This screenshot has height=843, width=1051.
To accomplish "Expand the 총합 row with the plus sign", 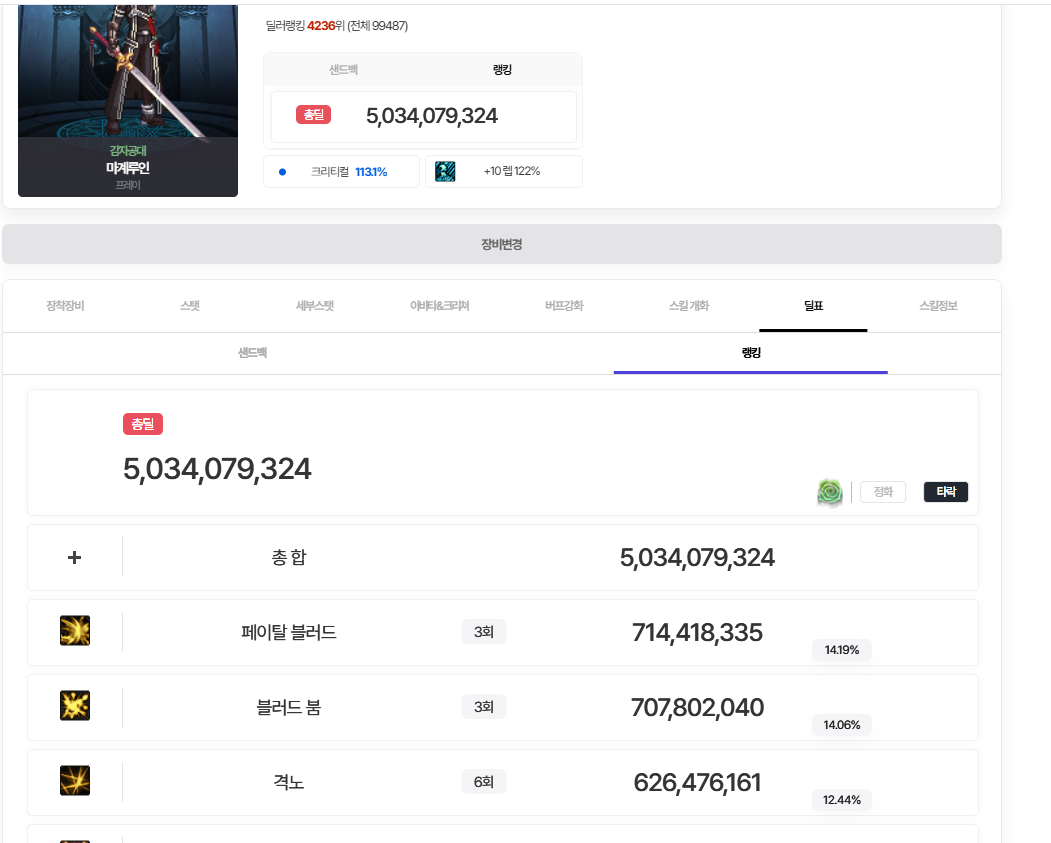I will pyautogui.click(x=74, y=557).
